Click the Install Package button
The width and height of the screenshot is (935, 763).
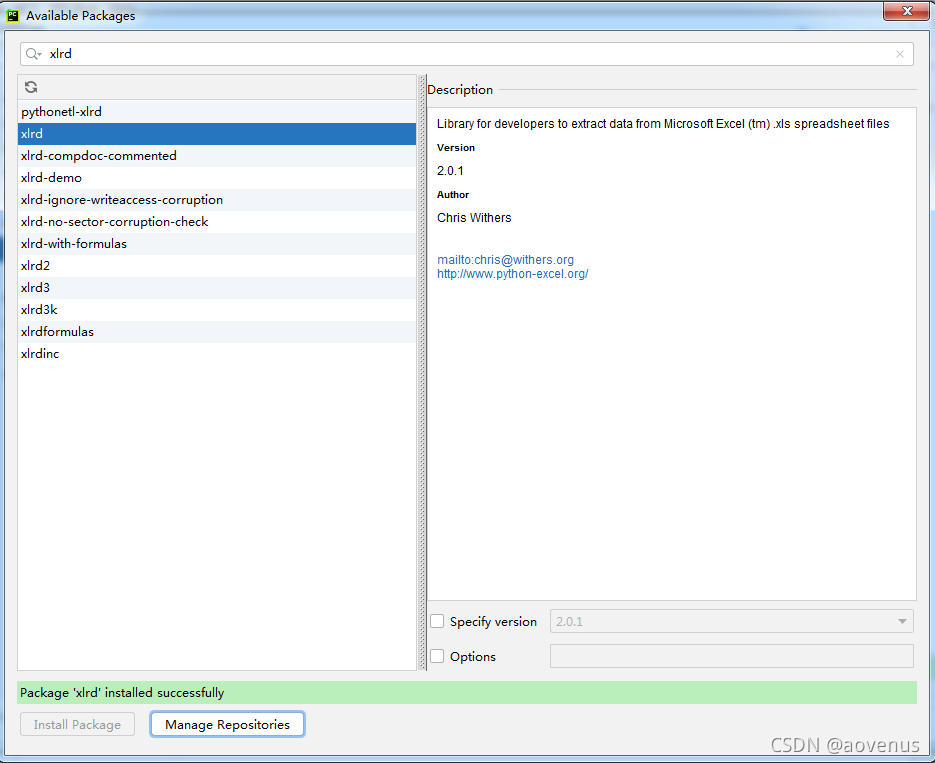(77, 724)
